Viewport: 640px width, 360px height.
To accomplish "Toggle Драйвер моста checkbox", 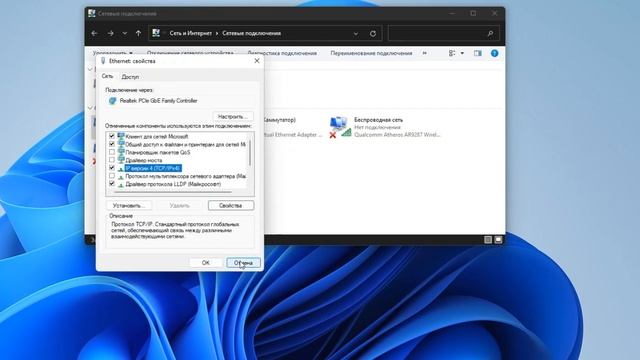I will click(112, 160).
